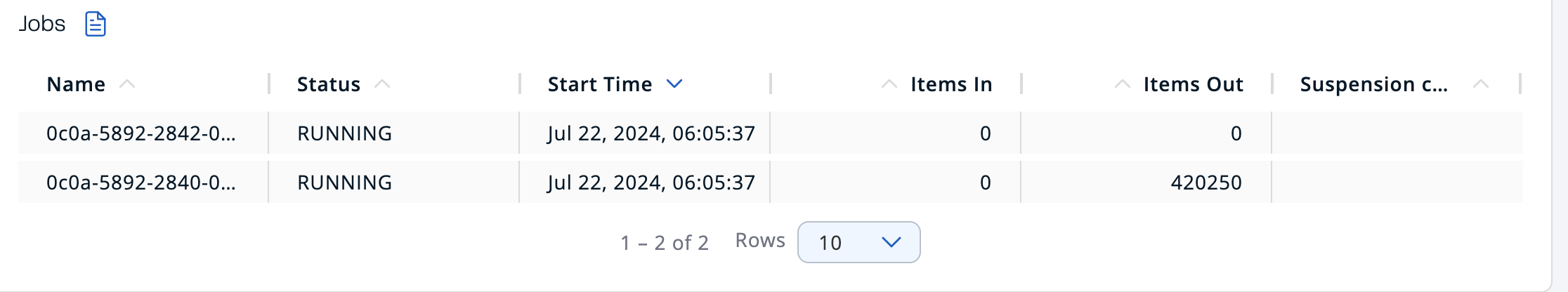The image size is (1568, 292).
Task: Open the Jobs document icon
Action: [96, 24]
